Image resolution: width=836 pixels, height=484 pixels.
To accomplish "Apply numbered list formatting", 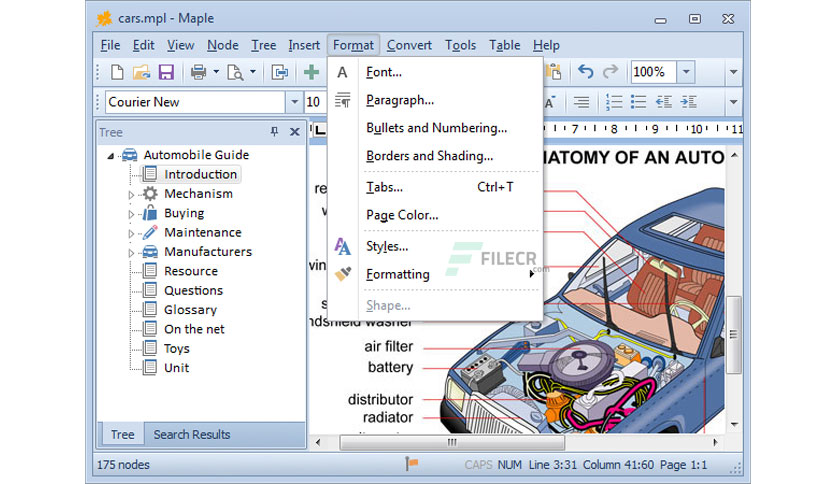I will pos(614,102).
